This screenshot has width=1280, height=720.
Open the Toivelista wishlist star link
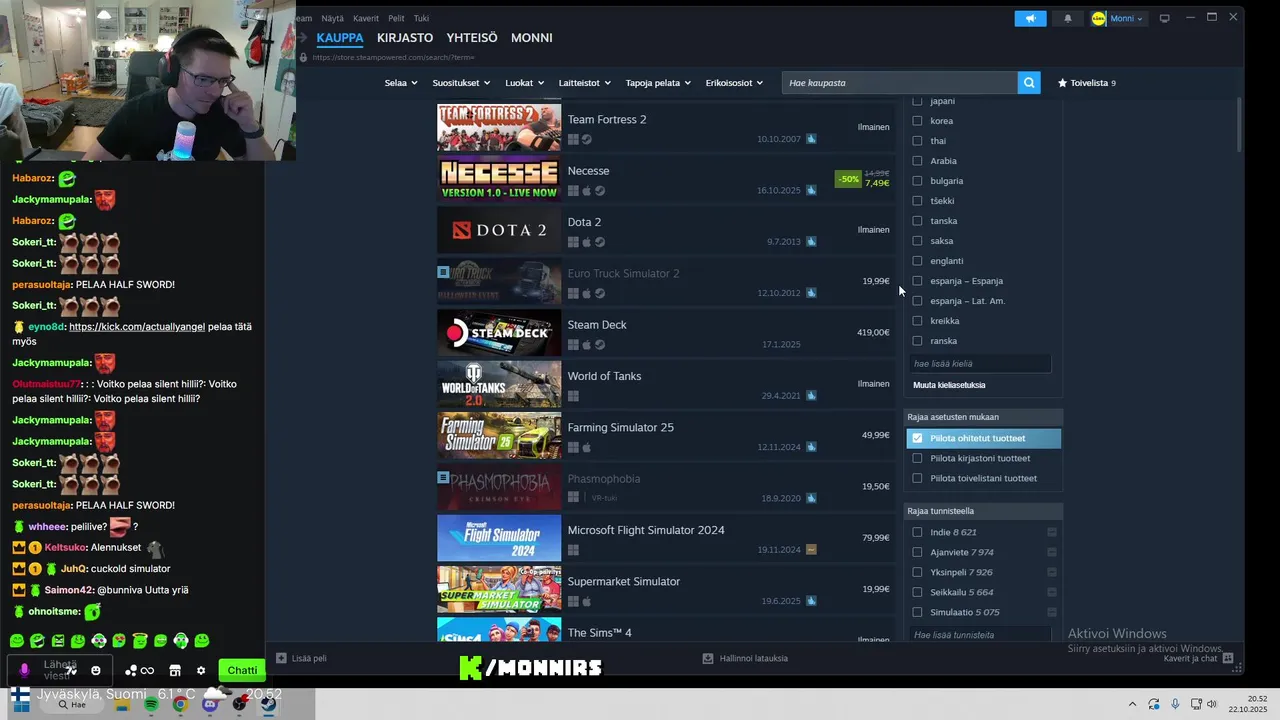pos(1086,83)
